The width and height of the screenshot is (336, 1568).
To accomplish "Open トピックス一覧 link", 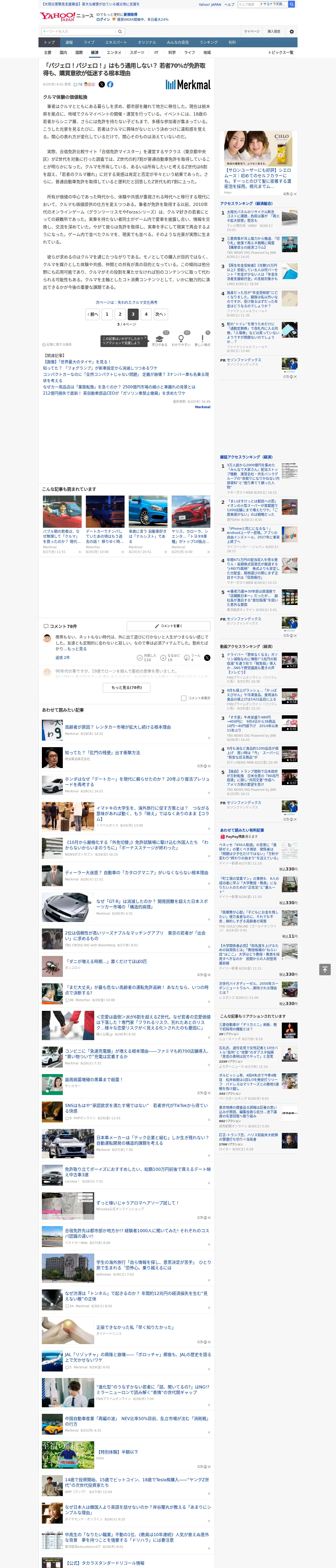I will (281, 52).
